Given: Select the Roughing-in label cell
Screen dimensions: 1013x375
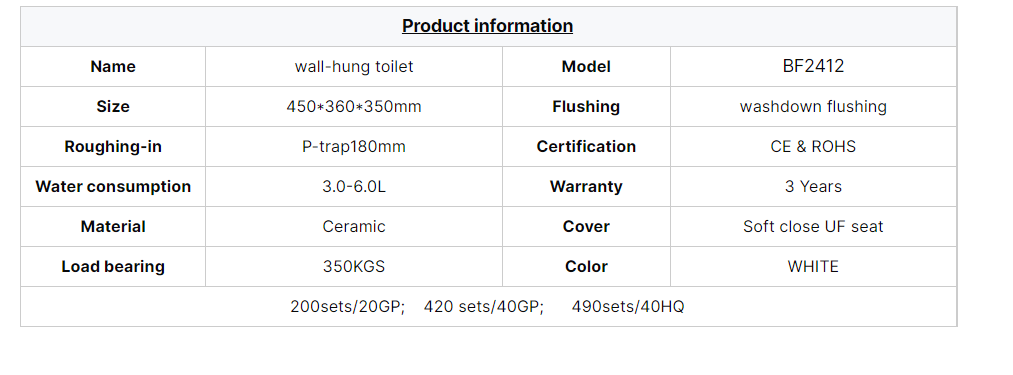Looking at the screenshot, I should tap(113, 147).
